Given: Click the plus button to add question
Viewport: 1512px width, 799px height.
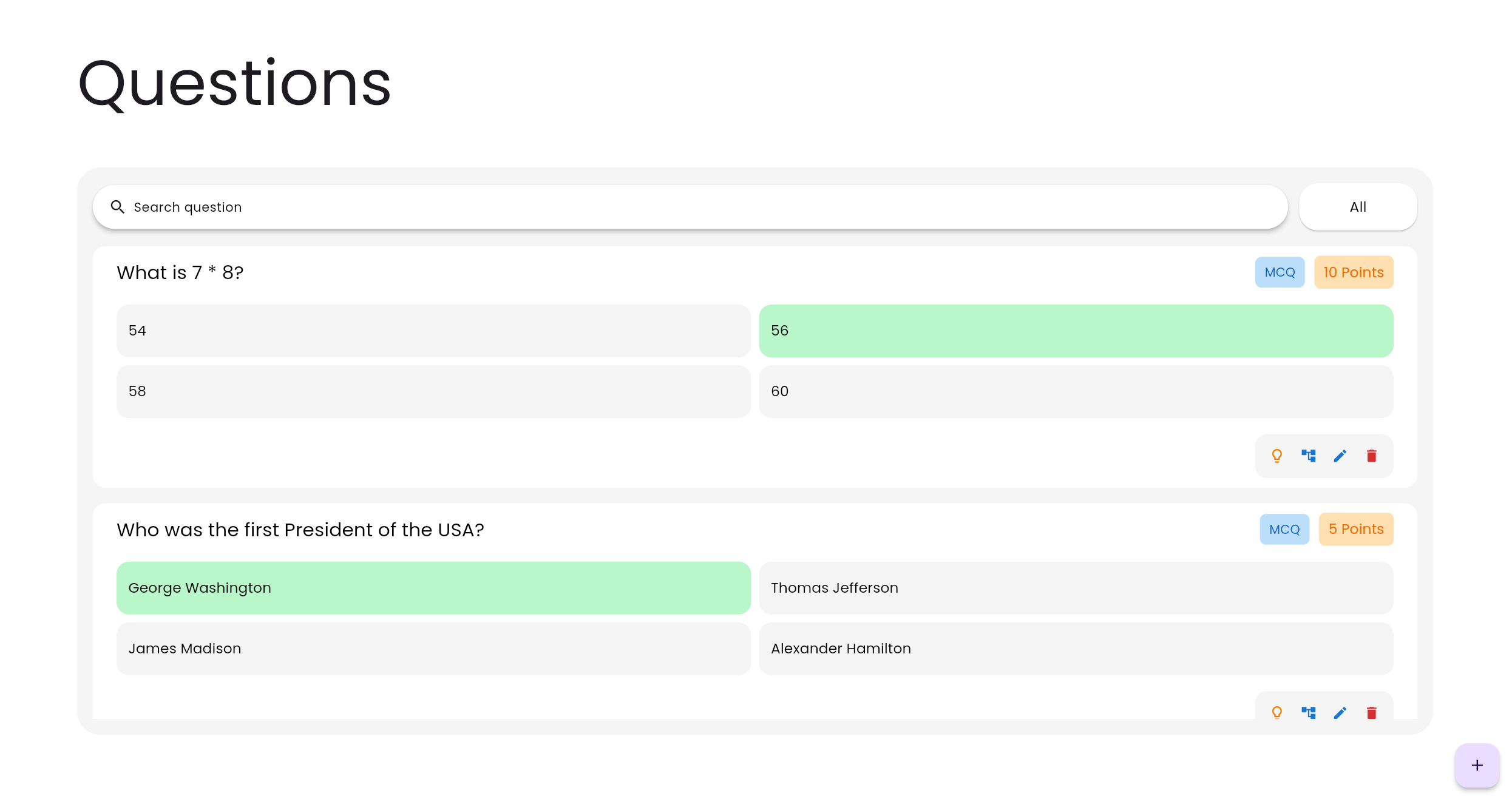Looking at the screenshot, I should click(x=1477, y=766).
